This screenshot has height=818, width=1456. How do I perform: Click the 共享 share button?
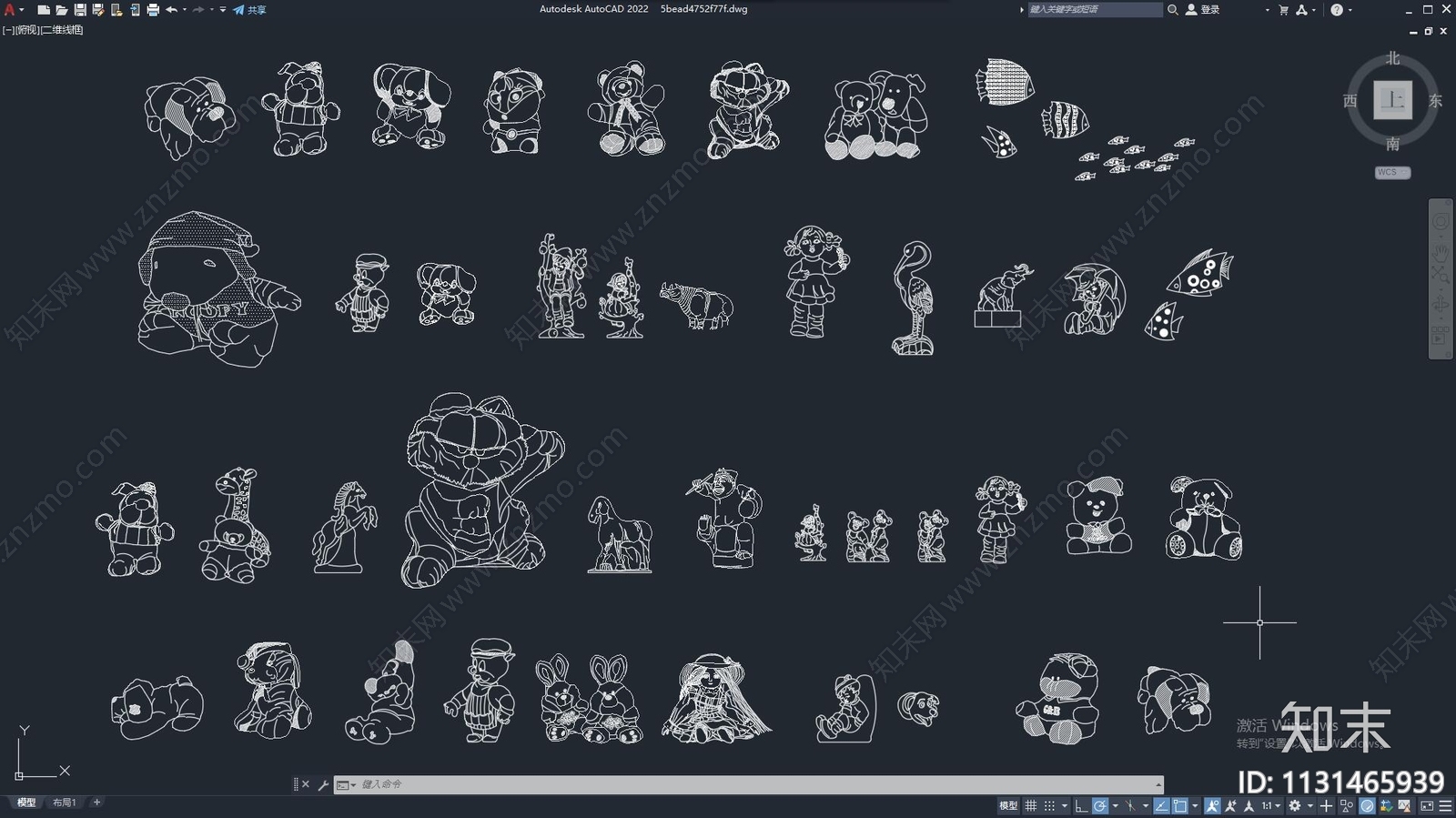click(250, 10)
